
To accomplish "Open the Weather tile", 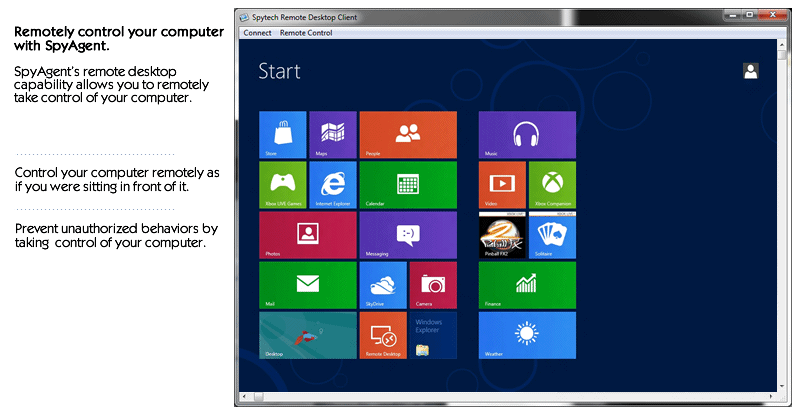I will [x=527, y=335].
